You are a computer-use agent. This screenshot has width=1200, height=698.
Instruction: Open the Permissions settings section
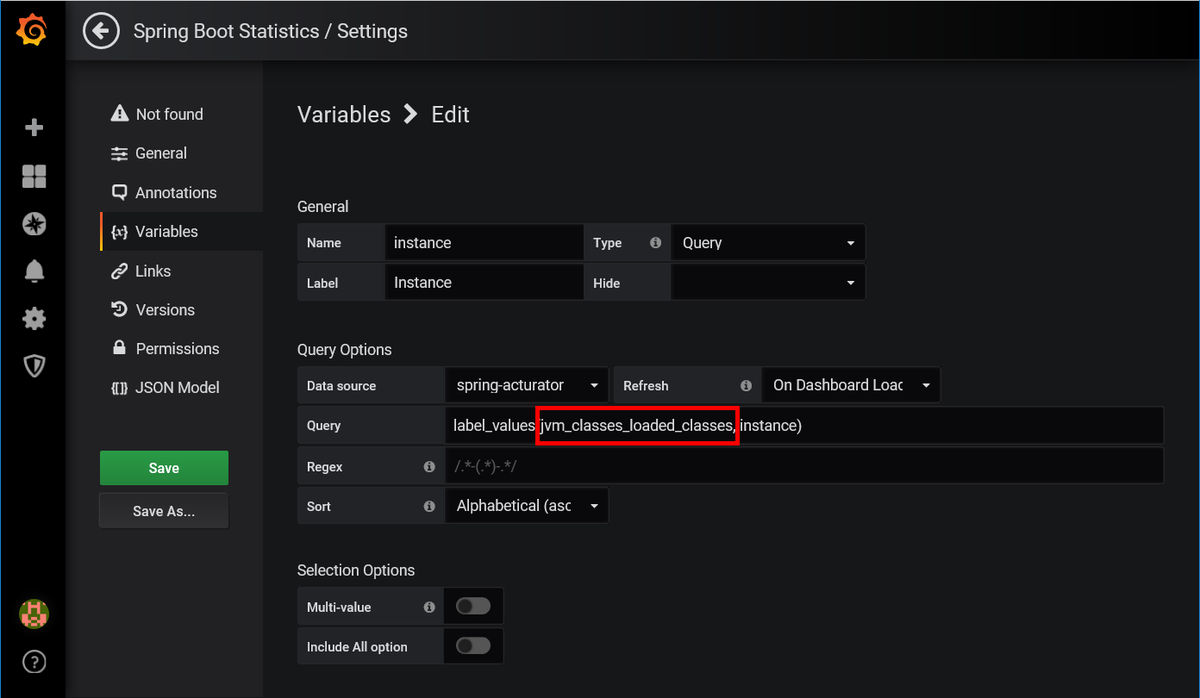tap(164, 348)
